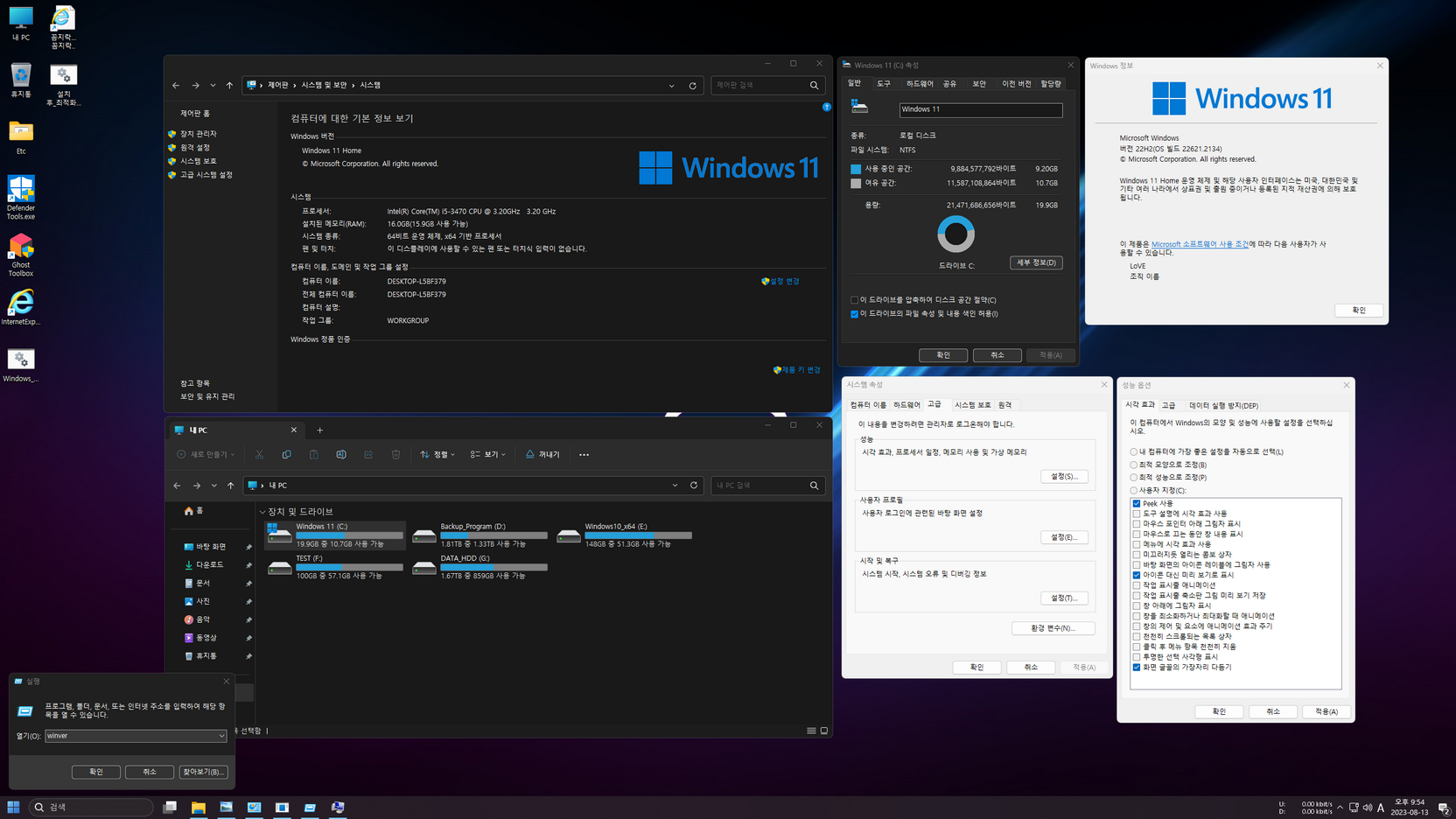The width and height of the screenshot is (1456, 819).
Task: Select the Backup_Program (D:) drive
Action: click(x=480, y=535)
